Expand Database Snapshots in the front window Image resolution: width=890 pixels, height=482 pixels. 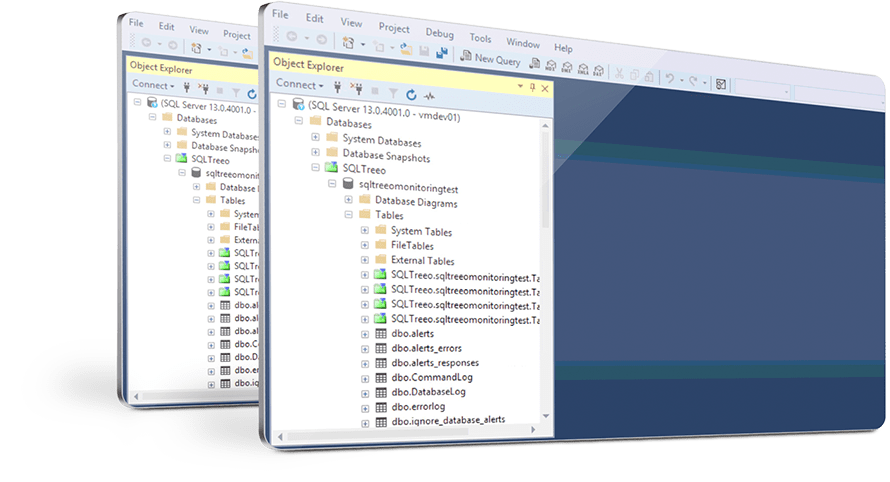click(316, 152)
